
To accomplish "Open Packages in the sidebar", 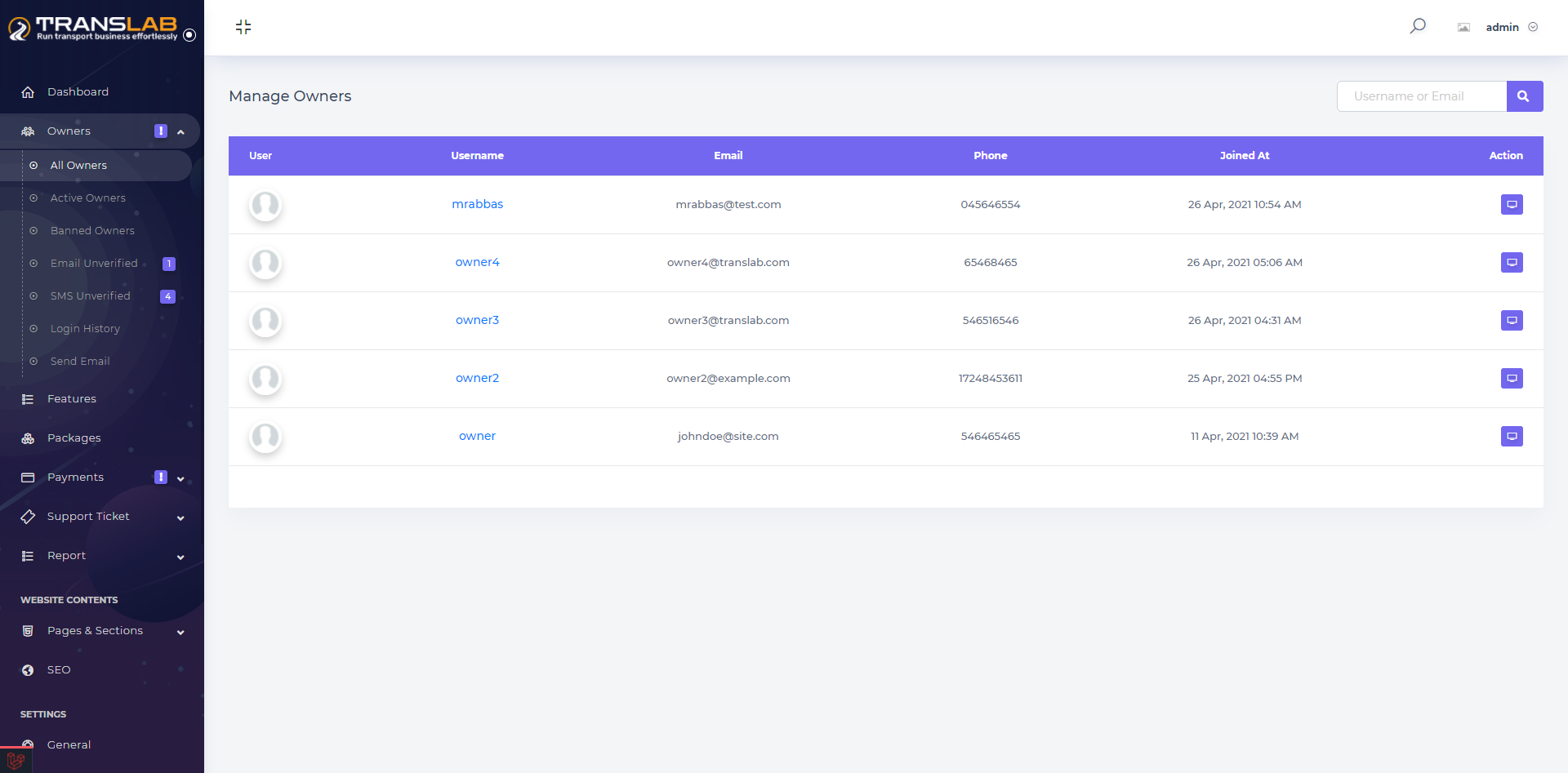I will click(x=74, y=438).
